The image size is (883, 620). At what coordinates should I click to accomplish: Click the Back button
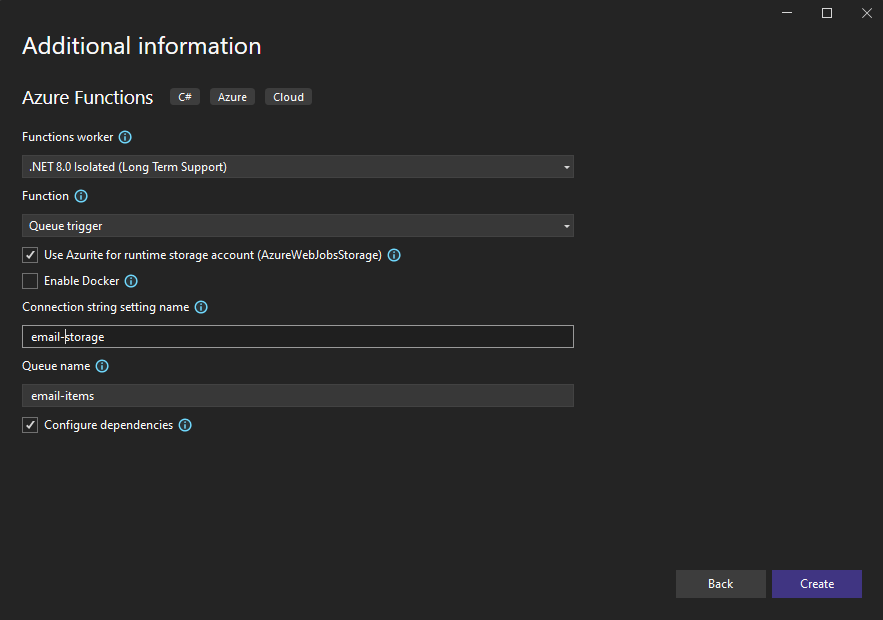tap(720, 584)
